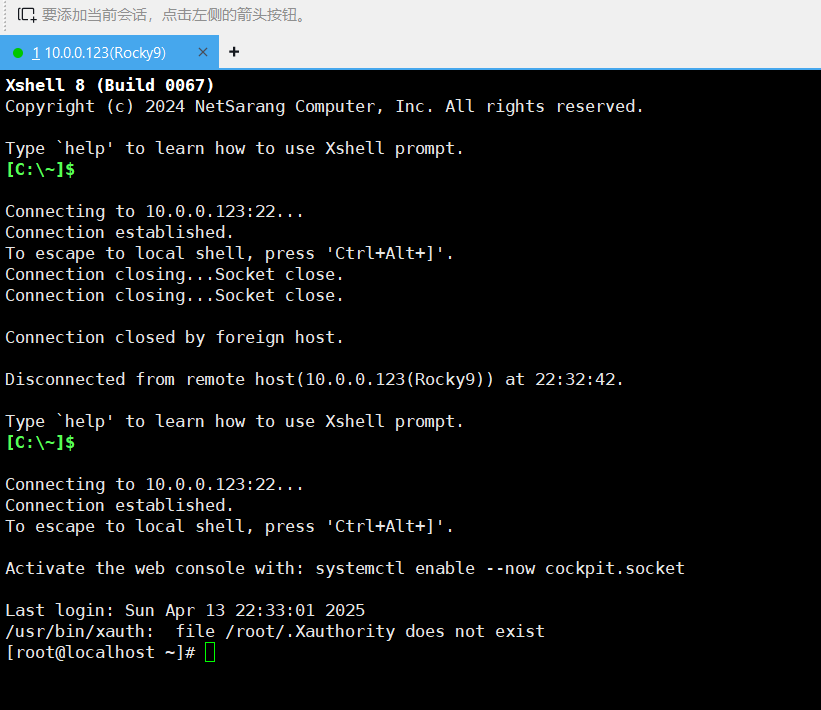
Task: Select the 10.0.0.123(Rocky9) session tab
Action: pyautogui.click(x=109, y=52)
